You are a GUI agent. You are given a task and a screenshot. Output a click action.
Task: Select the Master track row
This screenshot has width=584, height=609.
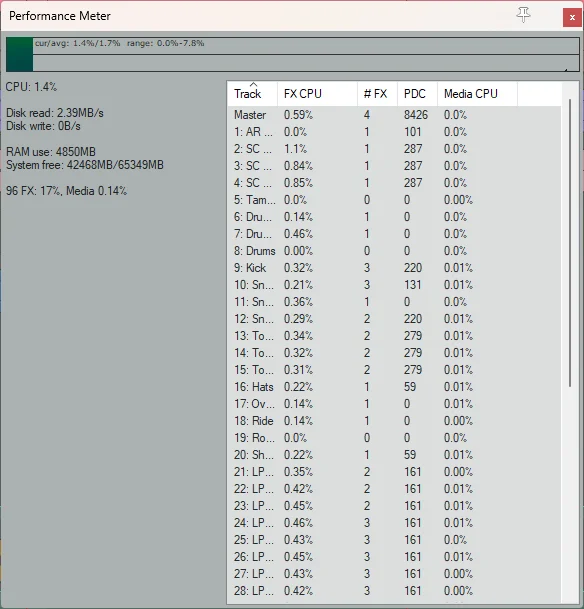[394, 115]
